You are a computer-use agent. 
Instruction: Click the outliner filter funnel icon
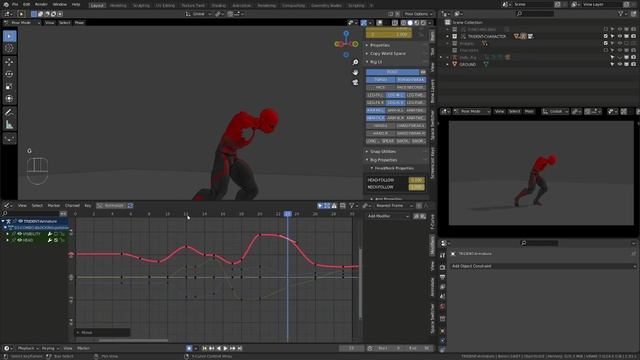tap(621, 14)
